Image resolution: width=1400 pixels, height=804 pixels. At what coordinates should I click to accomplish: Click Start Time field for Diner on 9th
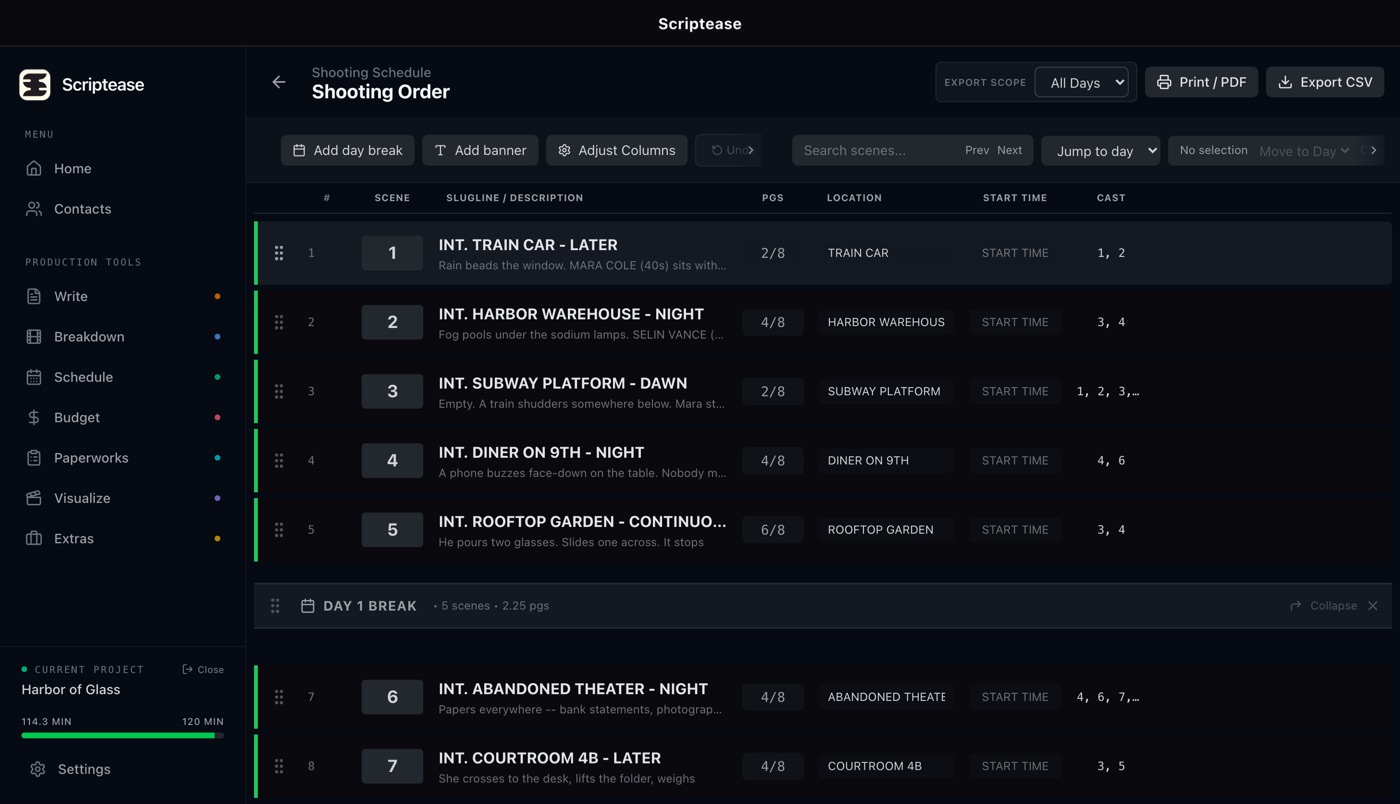tap(1015, 460)
